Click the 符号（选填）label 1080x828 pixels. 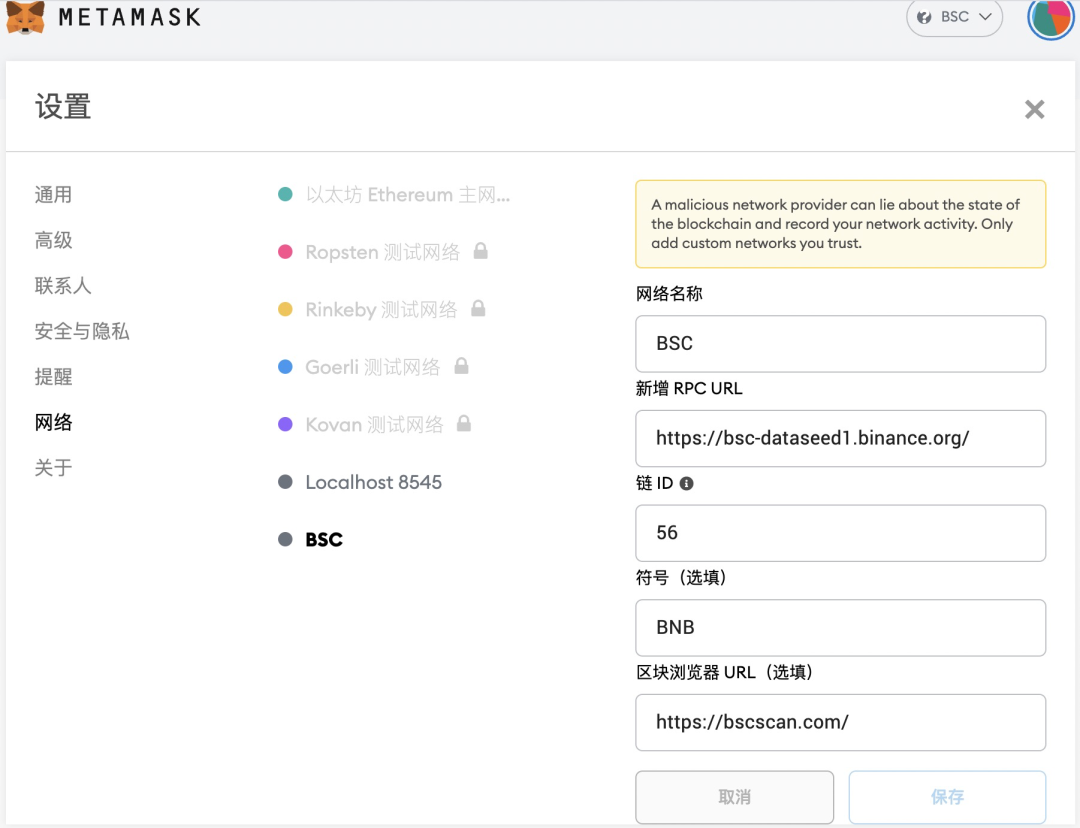[x=682, y=577]
